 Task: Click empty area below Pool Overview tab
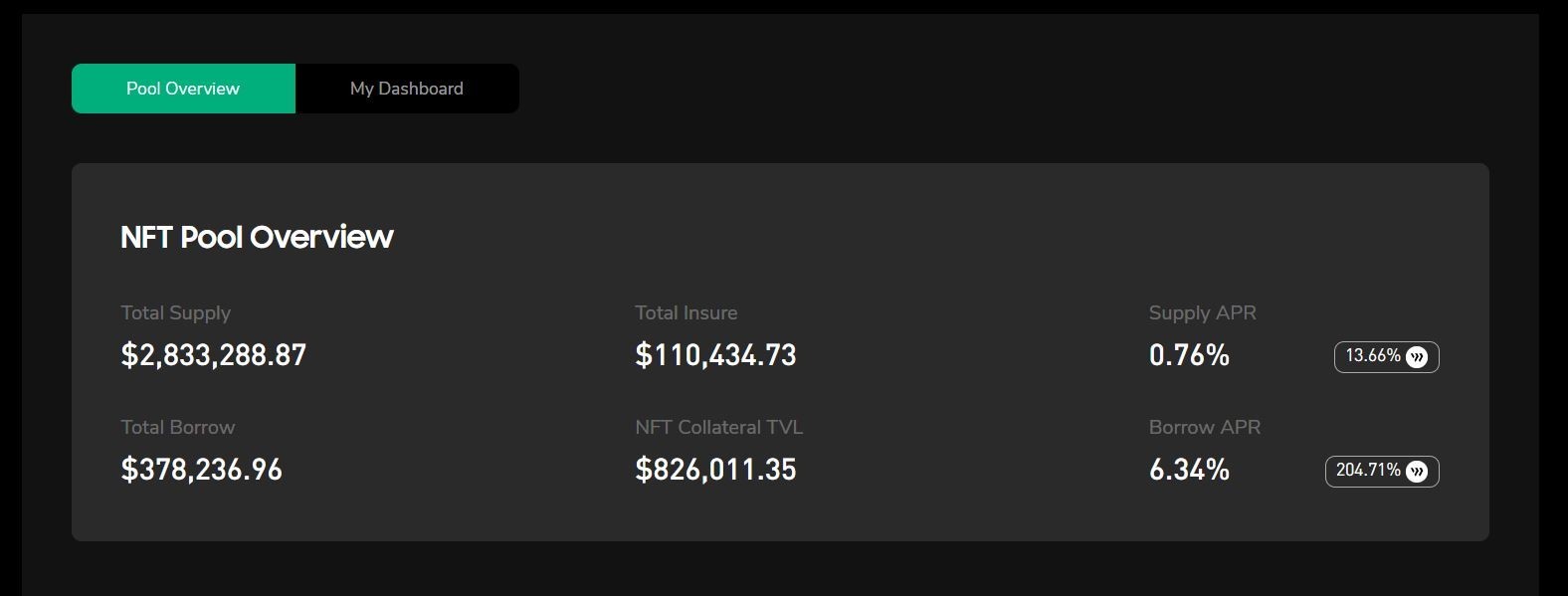(183, 138)
